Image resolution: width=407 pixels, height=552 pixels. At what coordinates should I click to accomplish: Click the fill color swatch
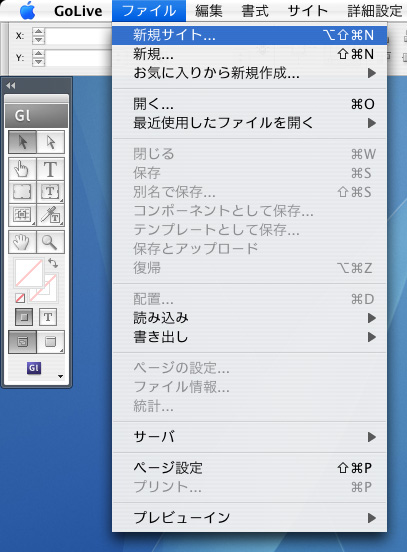28,273
